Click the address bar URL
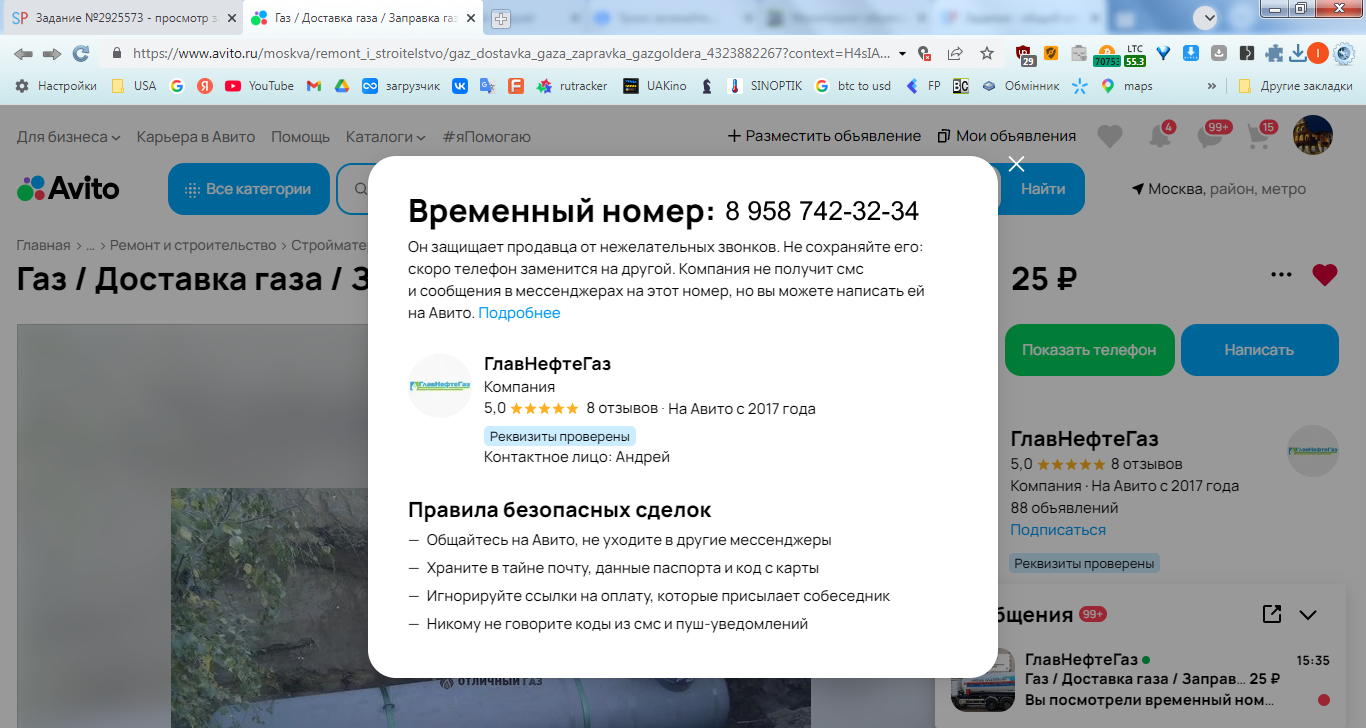 pos(510,53)
